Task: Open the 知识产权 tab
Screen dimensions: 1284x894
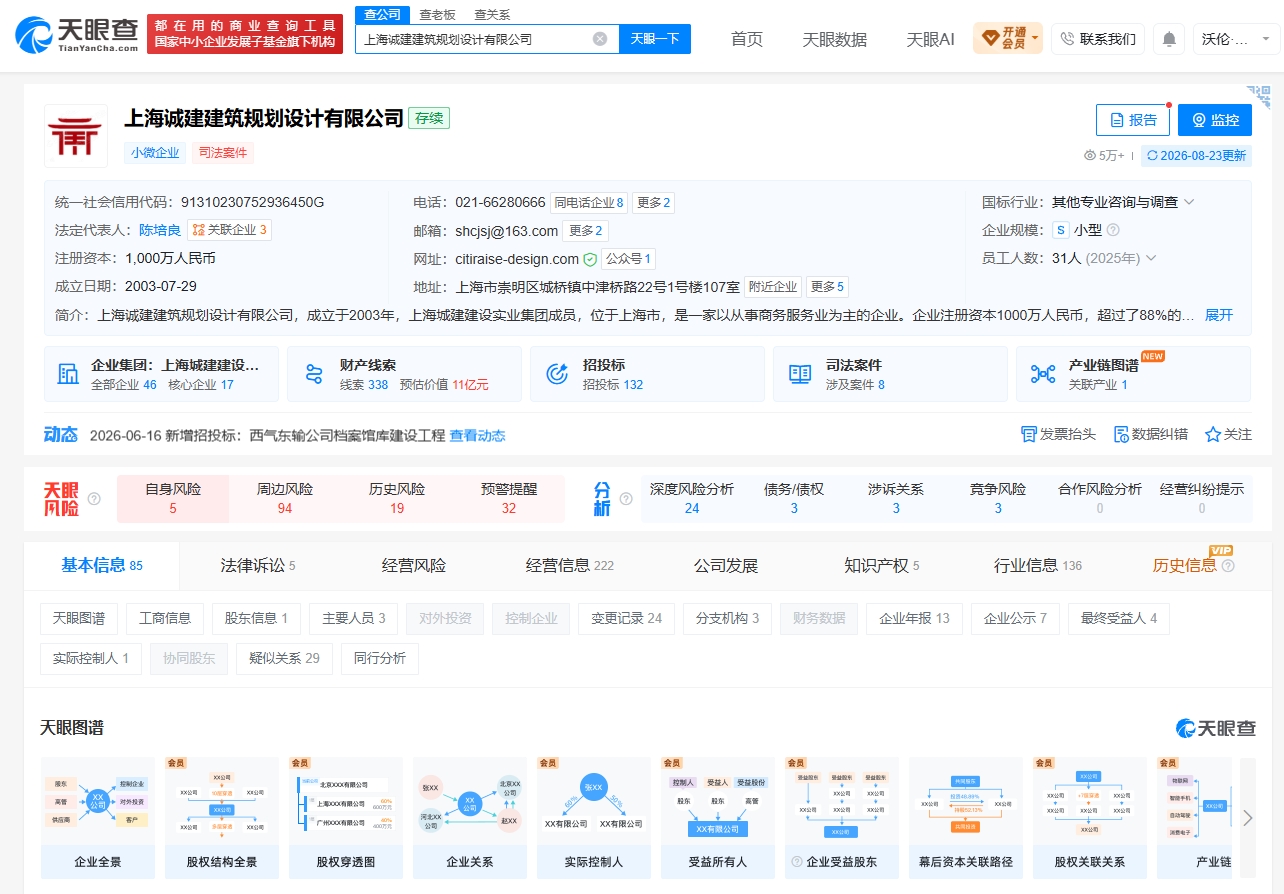Action: tap(882, 566)
